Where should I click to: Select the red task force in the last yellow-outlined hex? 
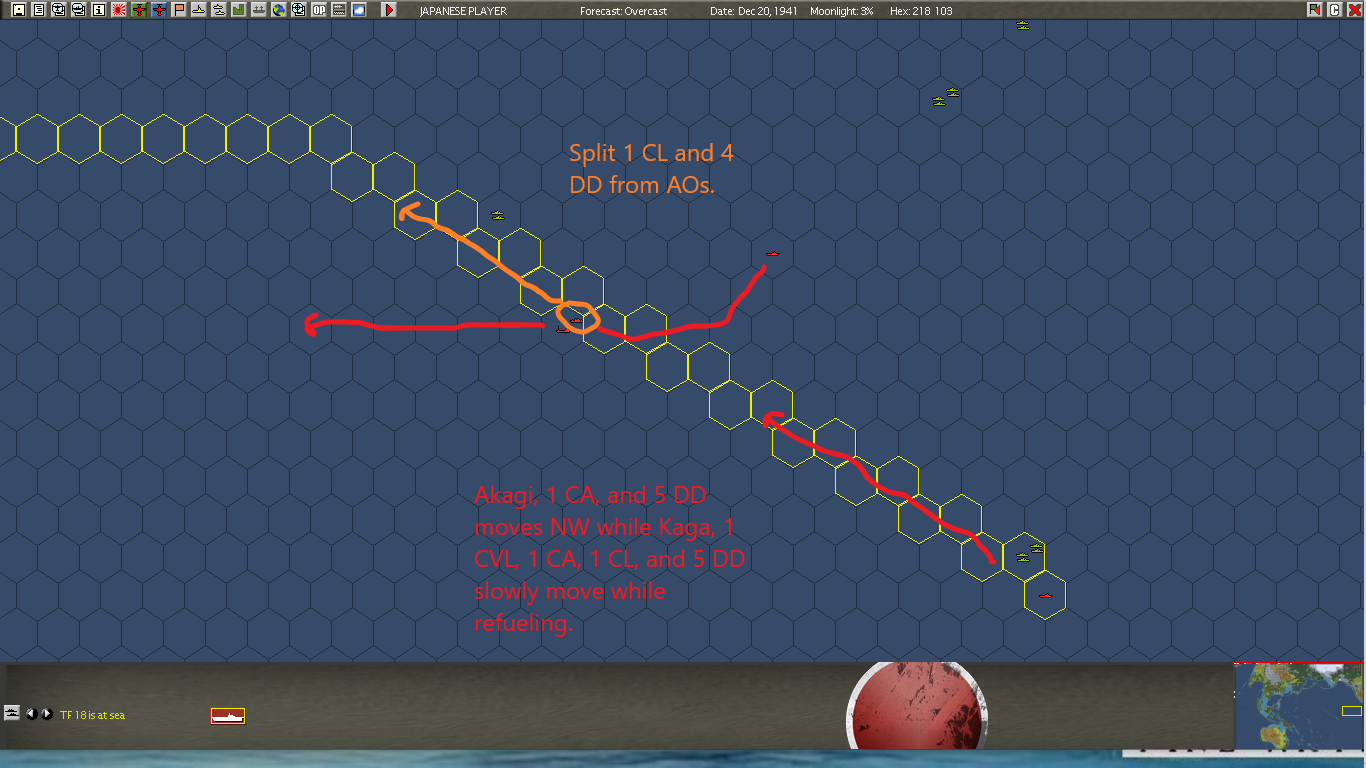click(1045, 596)
